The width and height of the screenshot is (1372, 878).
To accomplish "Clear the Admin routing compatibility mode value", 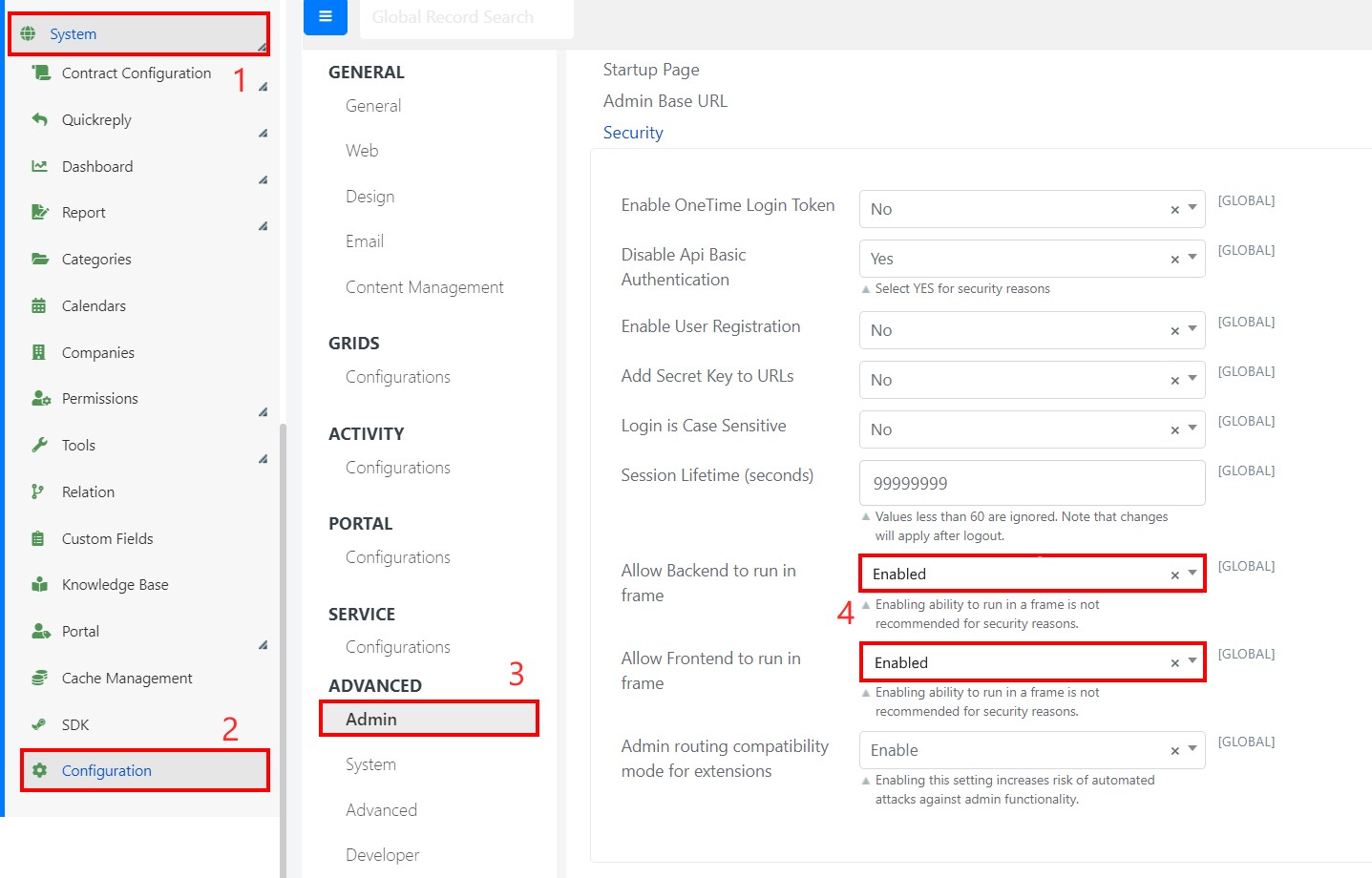I will 1174,751.
